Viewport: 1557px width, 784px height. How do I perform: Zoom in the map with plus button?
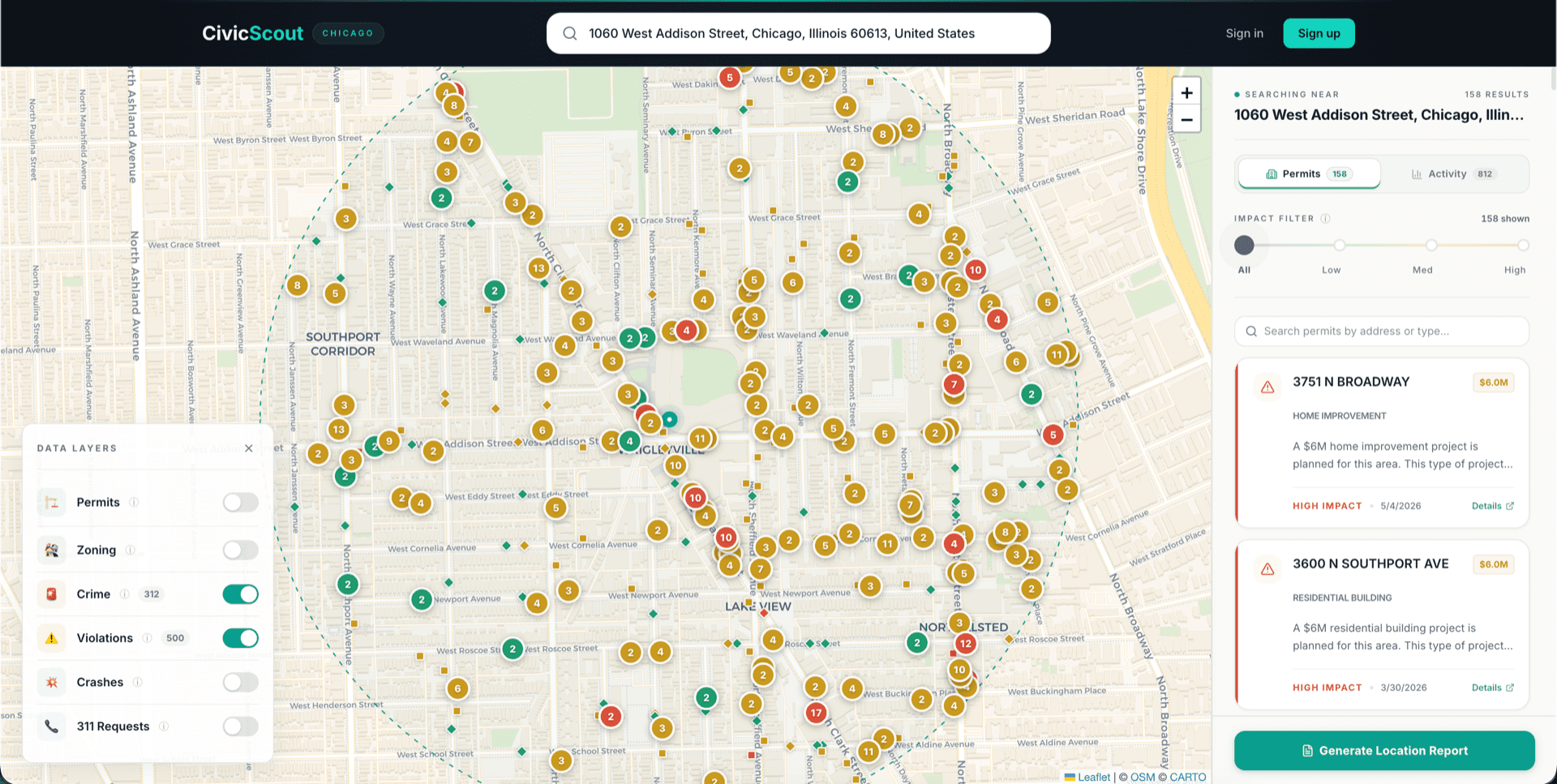click(1186, 92)
